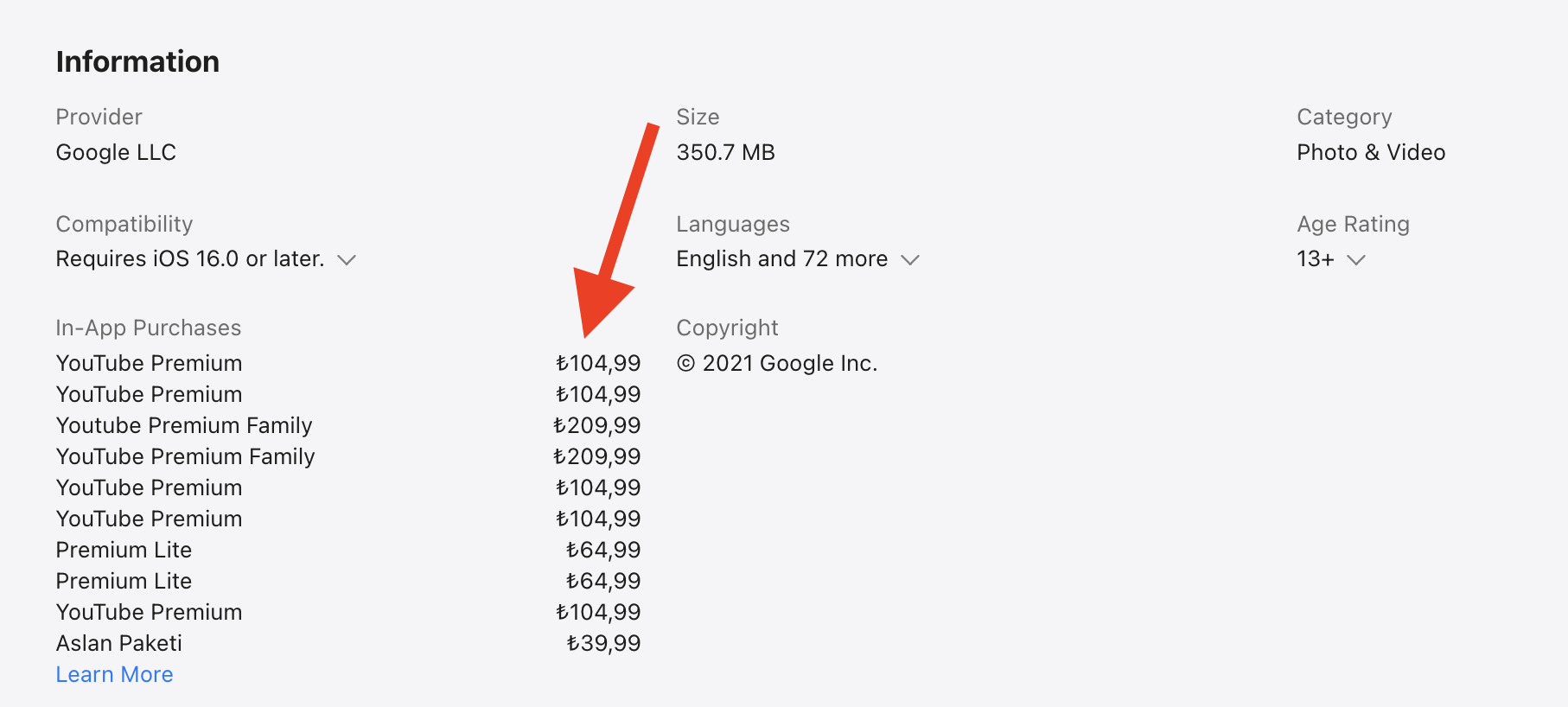Screen dimensions: 1568x707
Task: Click the Information section heading
Action: click(137, 61)
